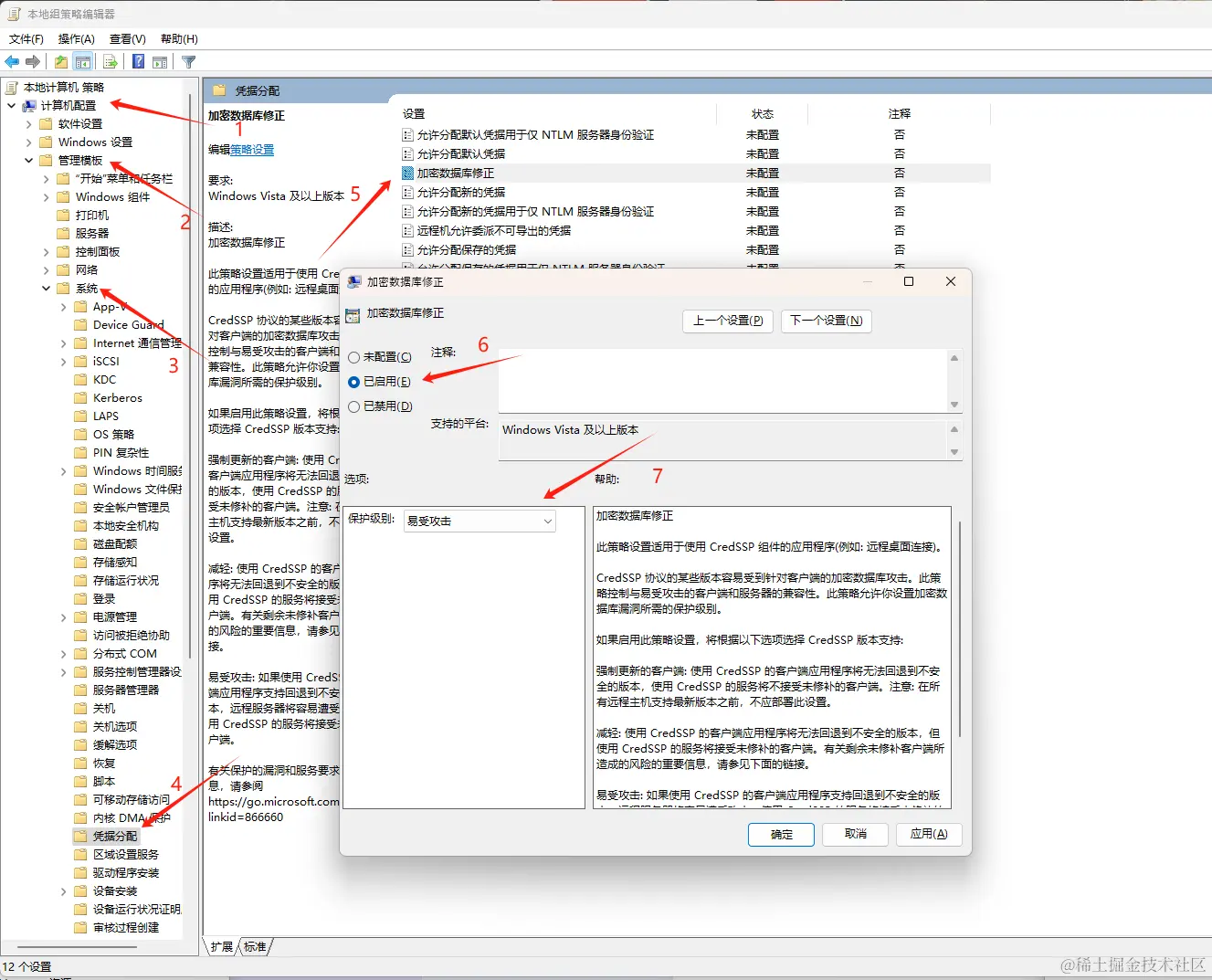Click 上一个设置(P) button
This screenshot has height=980, width=1212.
(x=728, y=321)
